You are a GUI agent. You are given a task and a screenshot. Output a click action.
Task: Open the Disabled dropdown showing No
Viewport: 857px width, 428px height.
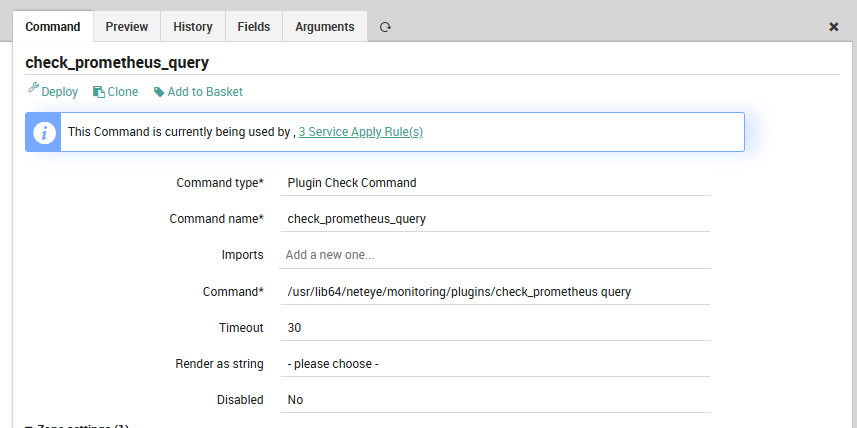click(495, 400)
